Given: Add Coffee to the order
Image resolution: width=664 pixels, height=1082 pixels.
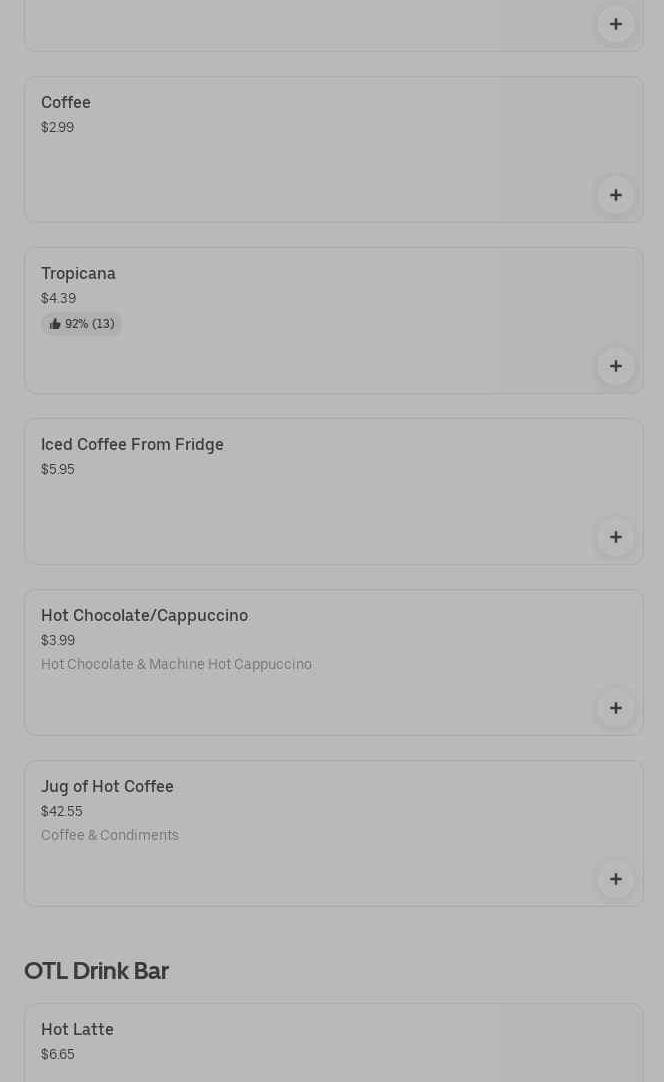Looking at the screenshot, I should pos(615,195).
